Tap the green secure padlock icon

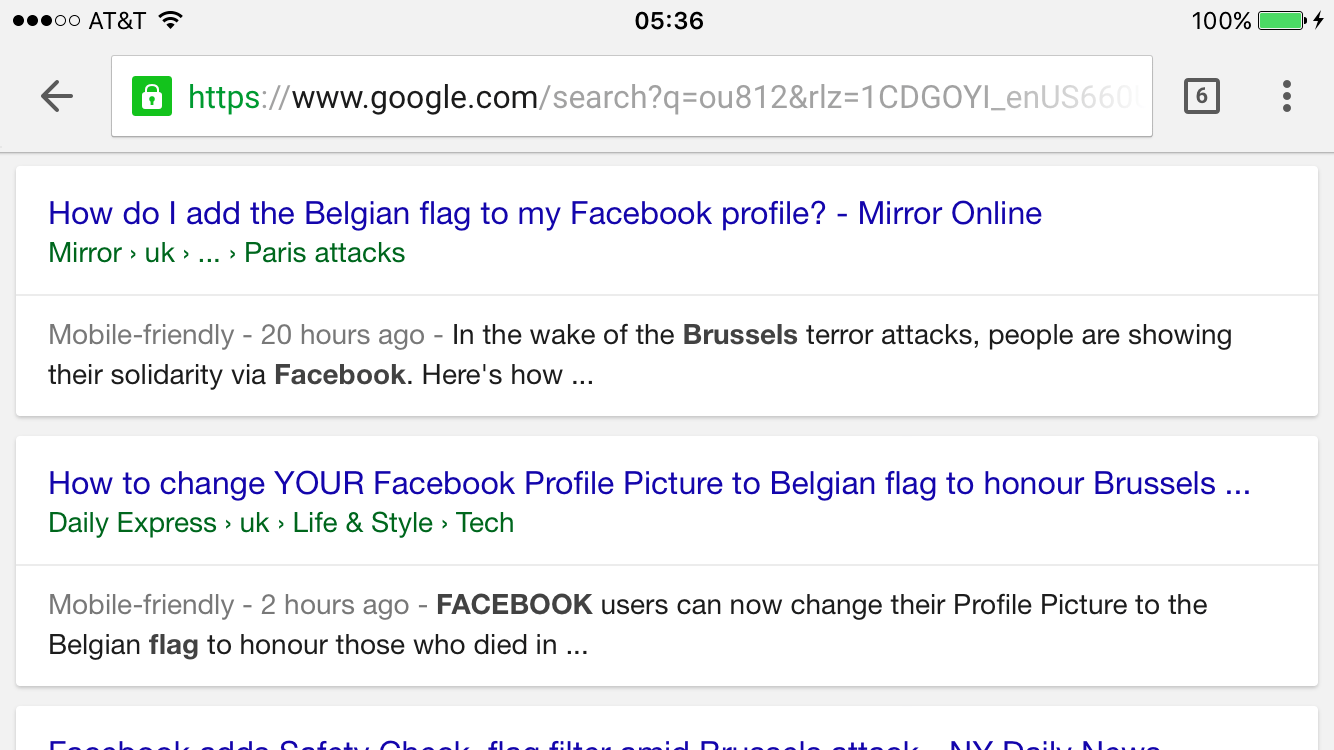(x=152, y=96)
